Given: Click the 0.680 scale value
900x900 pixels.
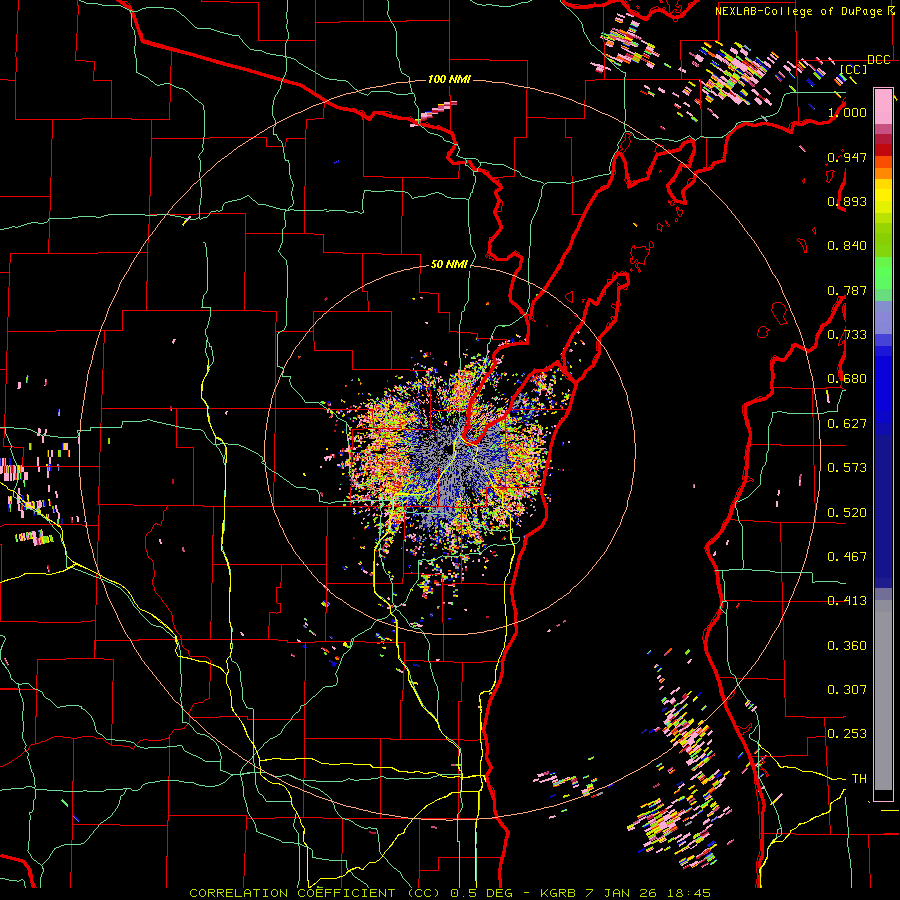Looking at the screenshot, I should coord(847,379).
